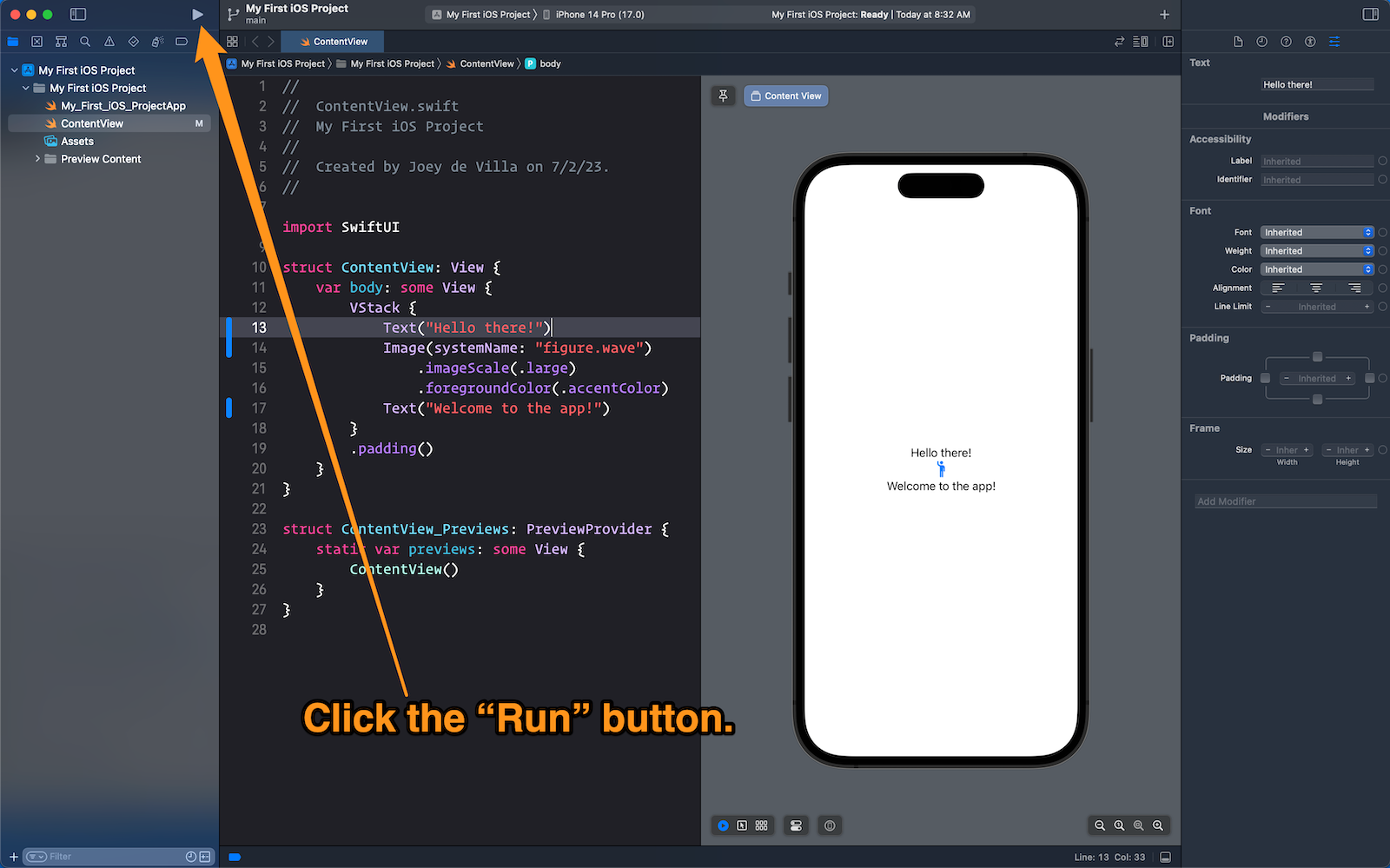
Task: Open the Quick Help inspector icon
Action: tap(1286, 41)
